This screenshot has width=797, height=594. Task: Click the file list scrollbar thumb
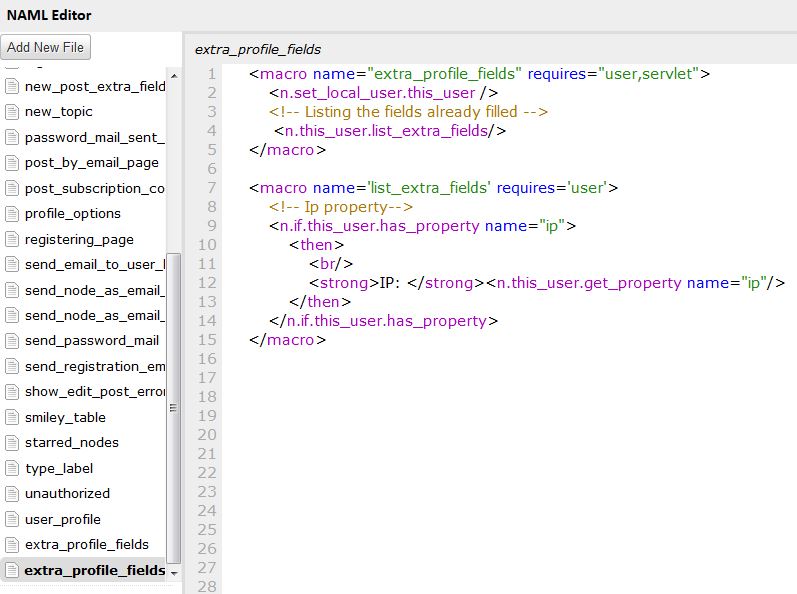pos(174,405)
